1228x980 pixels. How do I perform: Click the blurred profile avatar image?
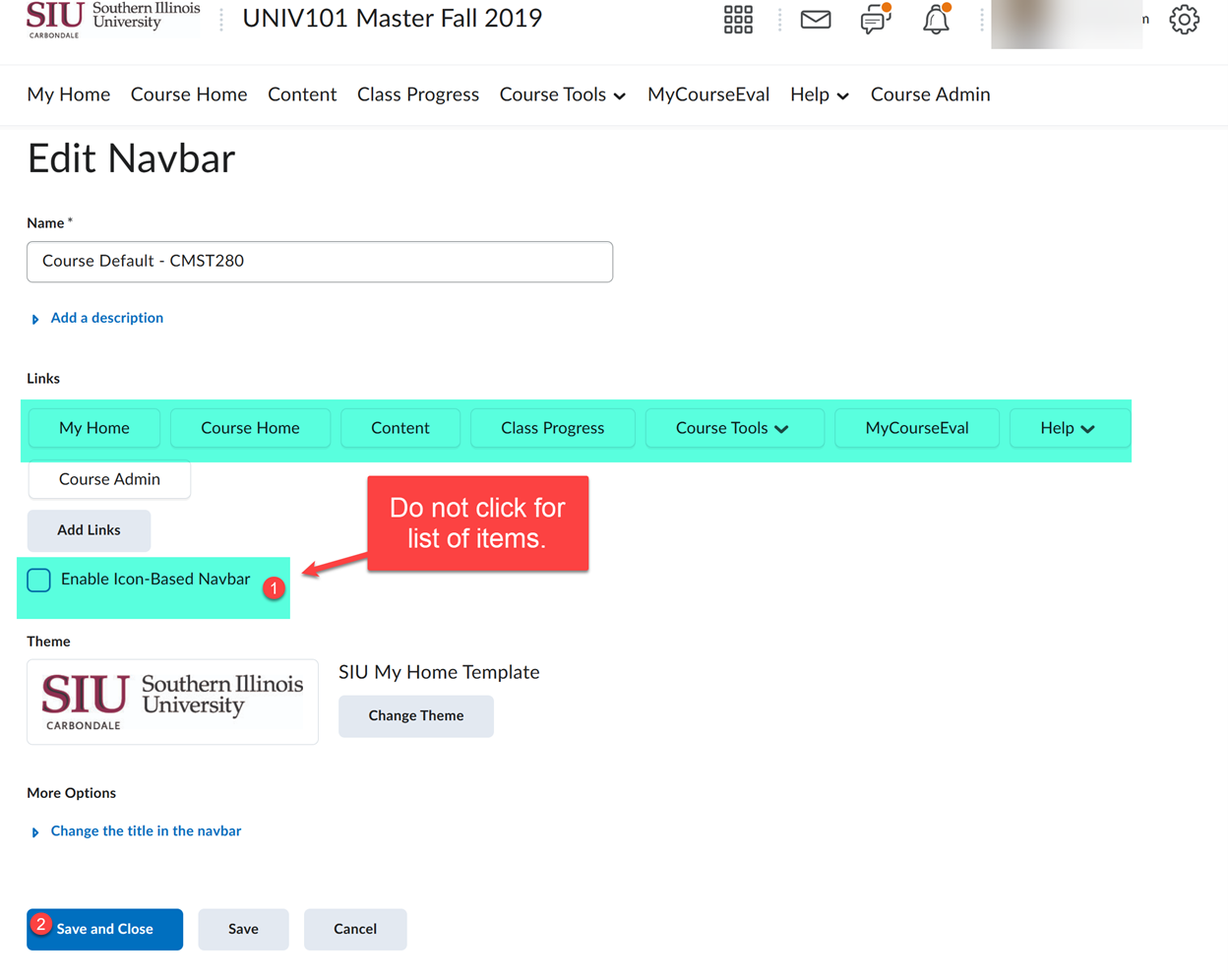point(1067,25)
